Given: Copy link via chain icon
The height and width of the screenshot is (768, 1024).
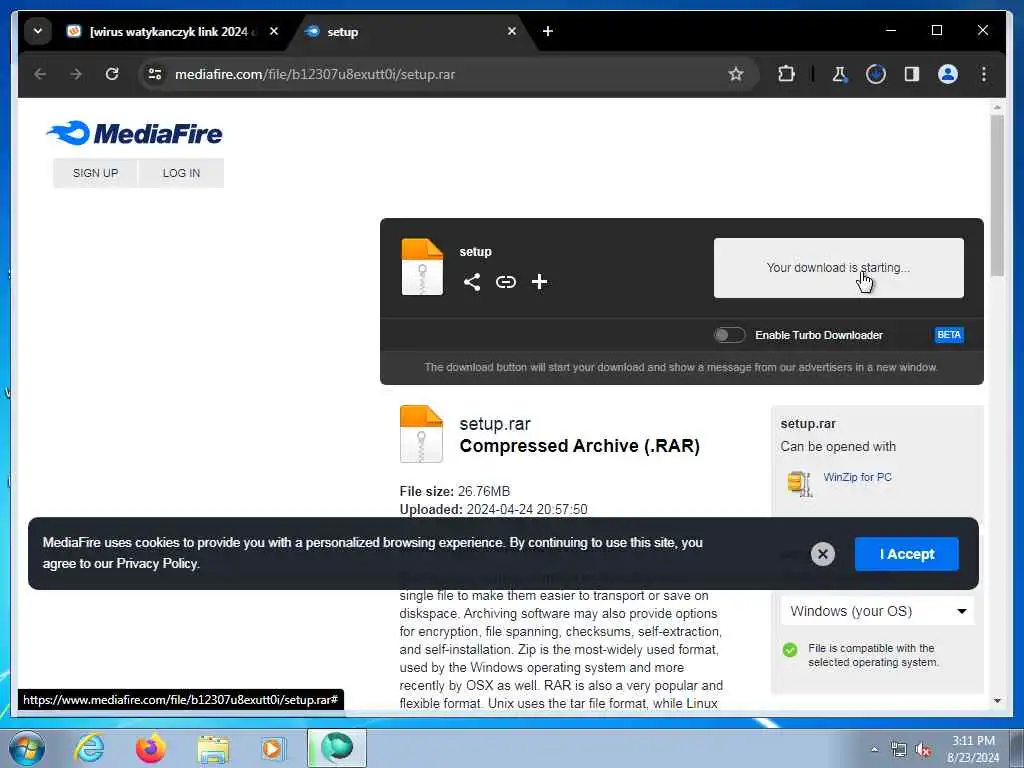Looking at the screenshot, I should pyautogui.click(x=505, y=282).
